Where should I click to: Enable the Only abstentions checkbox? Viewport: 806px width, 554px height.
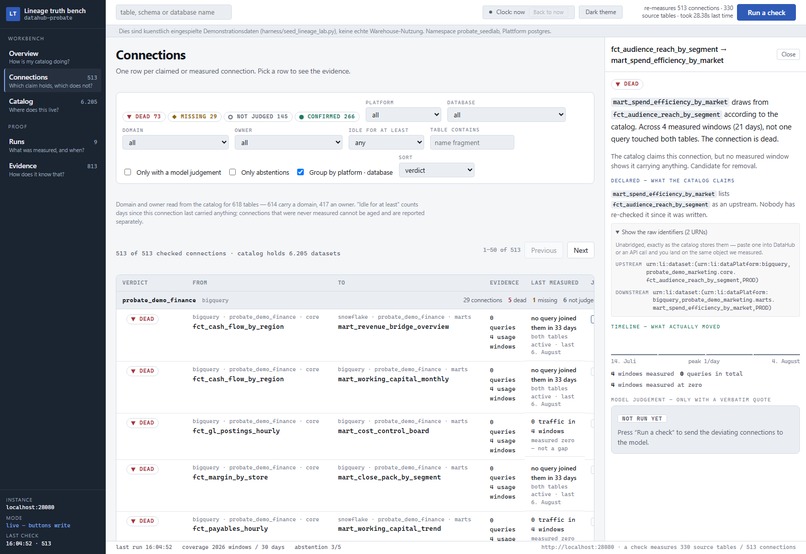pos(232,172)
